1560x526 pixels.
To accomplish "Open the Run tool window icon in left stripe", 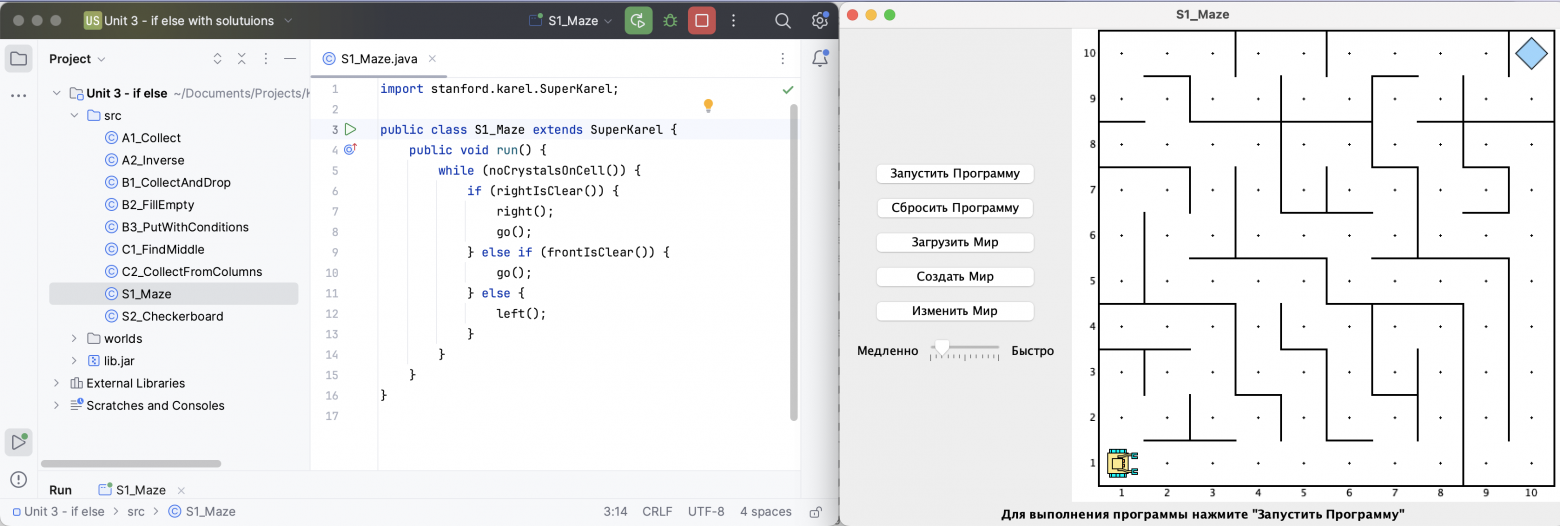I will (18, 442).
